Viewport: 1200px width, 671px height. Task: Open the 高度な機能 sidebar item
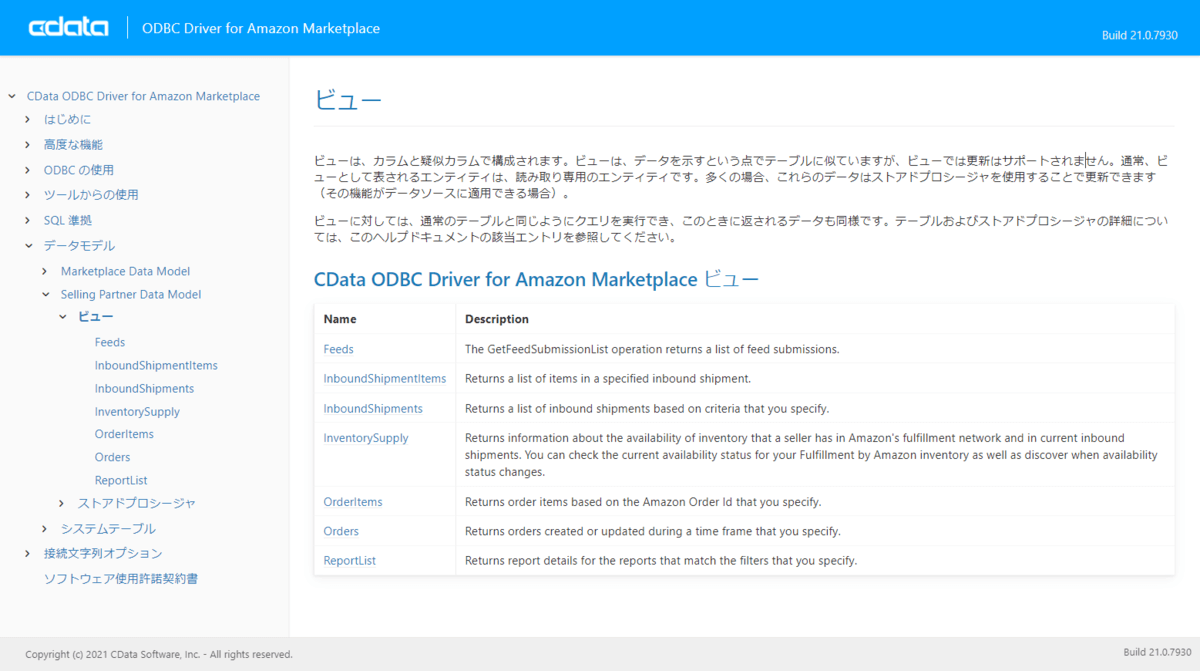73,145
